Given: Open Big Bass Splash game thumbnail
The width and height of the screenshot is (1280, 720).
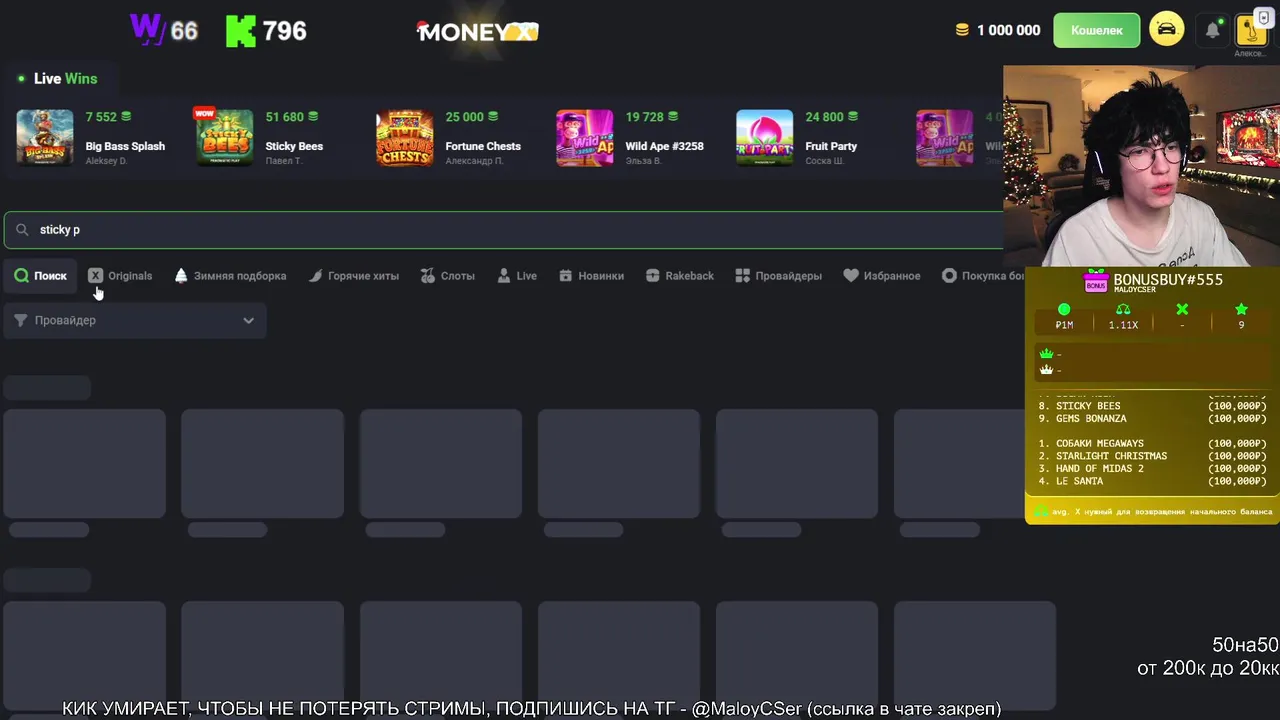Looking at the screenshot, I should [x=45, y=137].
